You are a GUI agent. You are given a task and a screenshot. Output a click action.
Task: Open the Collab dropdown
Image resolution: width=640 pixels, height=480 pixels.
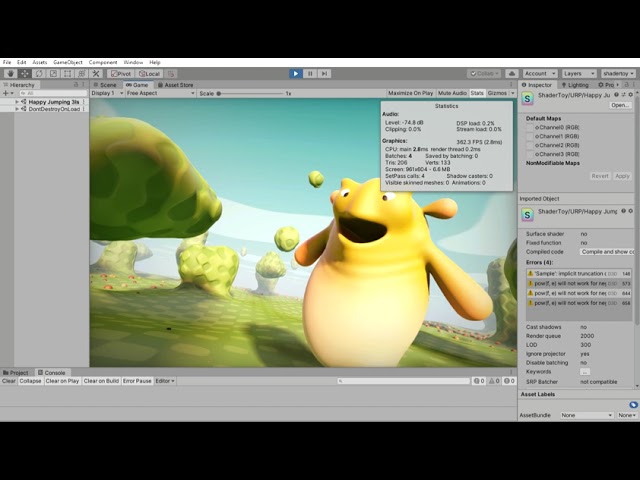coord(484,73)
